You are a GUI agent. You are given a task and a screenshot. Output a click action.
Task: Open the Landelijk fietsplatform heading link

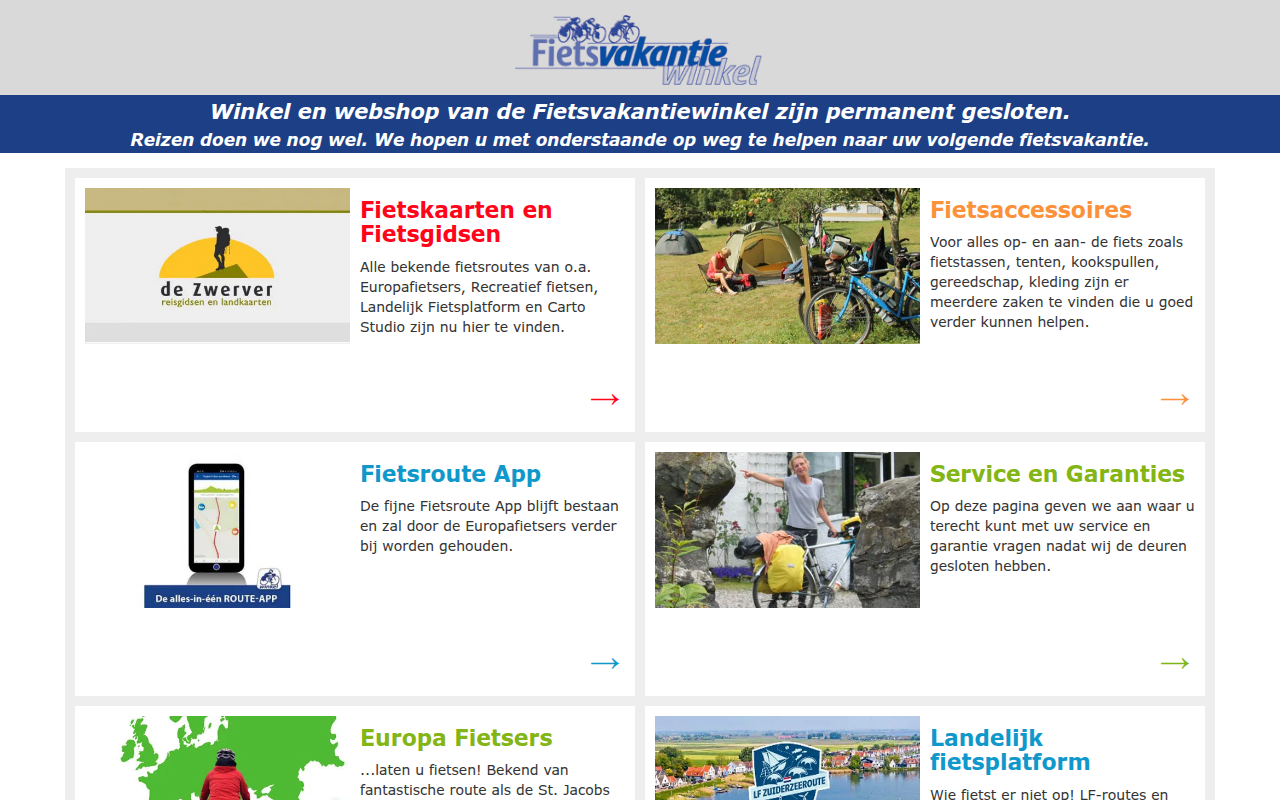1010,750
